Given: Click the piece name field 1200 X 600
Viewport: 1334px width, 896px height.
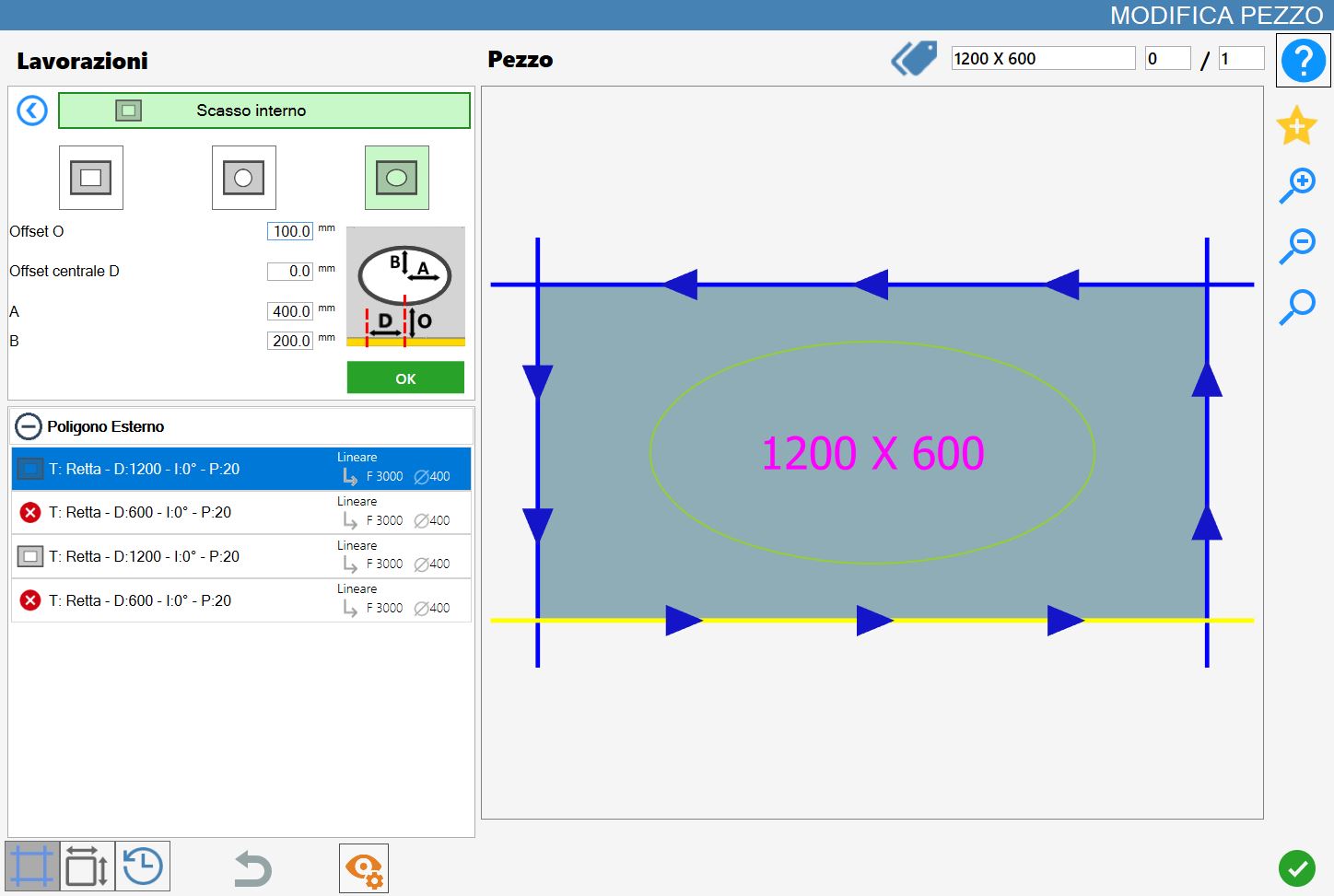Looking at the screenshot, I should coord(1043,58).
